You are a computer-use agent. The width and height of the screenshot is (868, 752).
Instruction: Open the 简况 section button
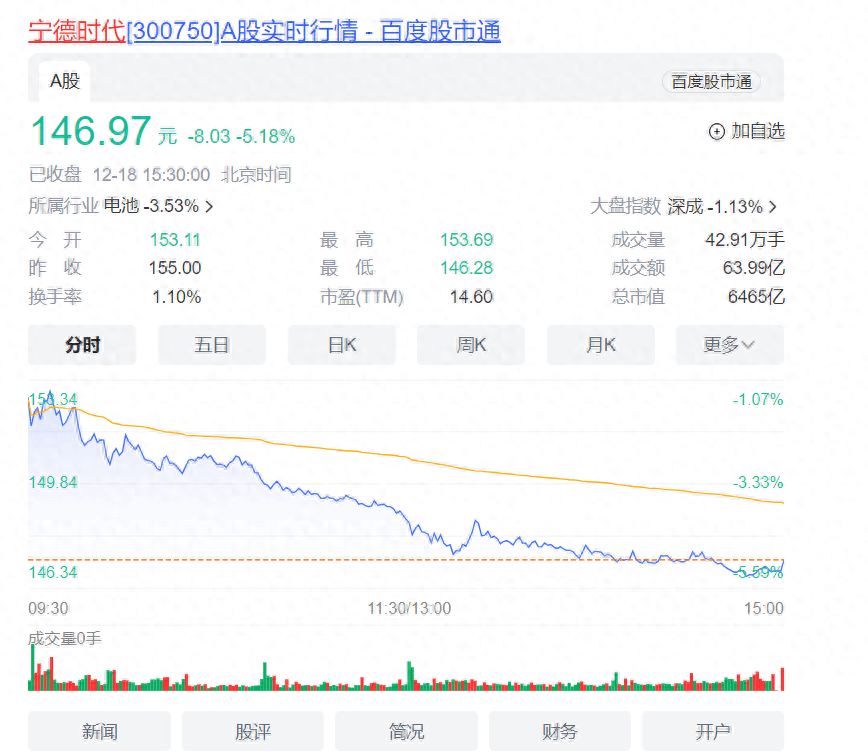click(406, 732)
